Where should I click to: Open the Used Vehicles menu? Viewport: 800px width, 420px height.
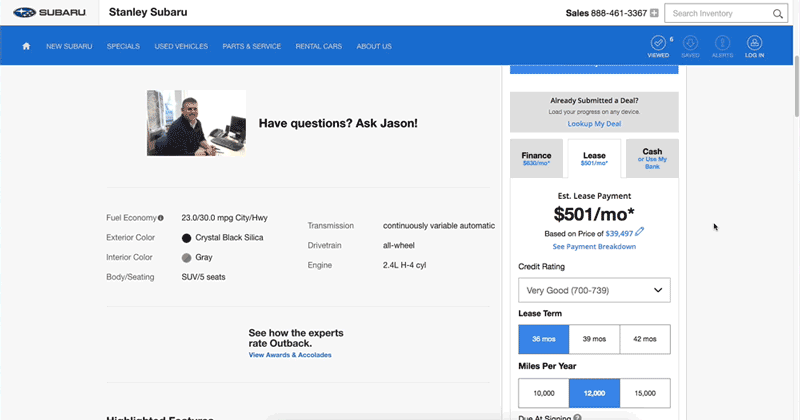pyautogui.click(x=181, y=46)
